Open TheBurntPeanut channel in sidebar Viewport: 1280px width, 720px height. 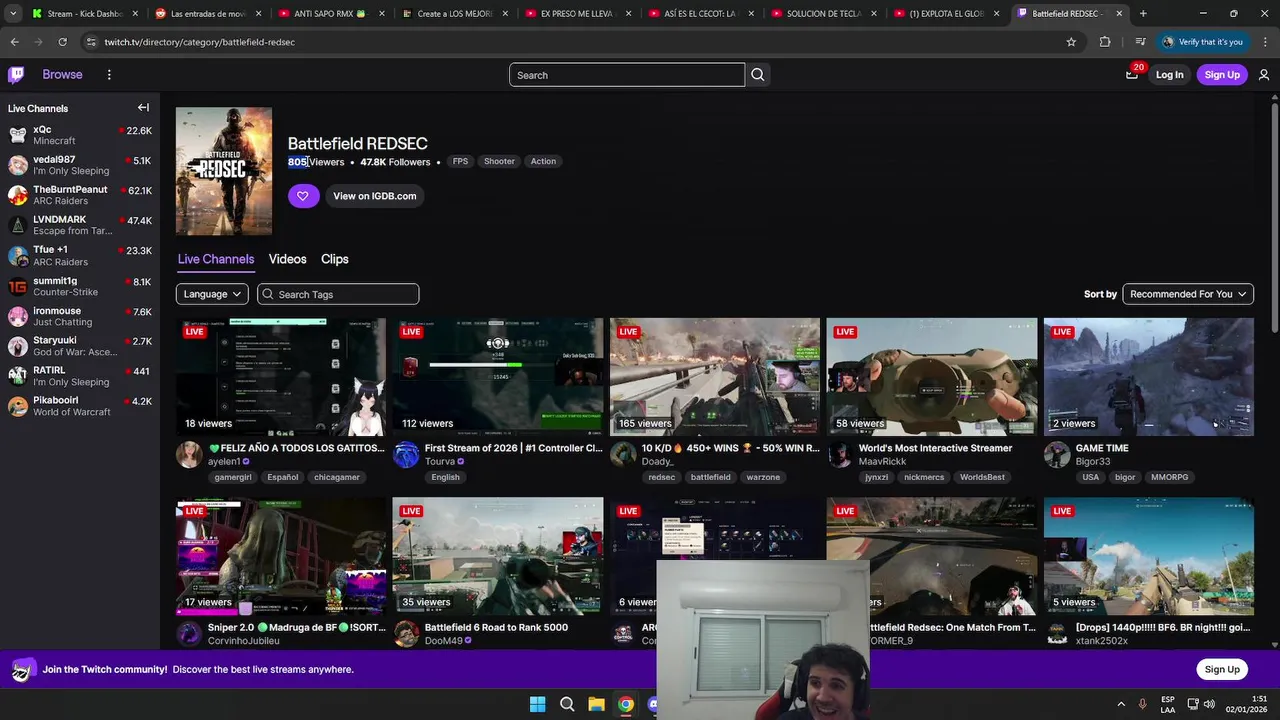coord(80,195)
